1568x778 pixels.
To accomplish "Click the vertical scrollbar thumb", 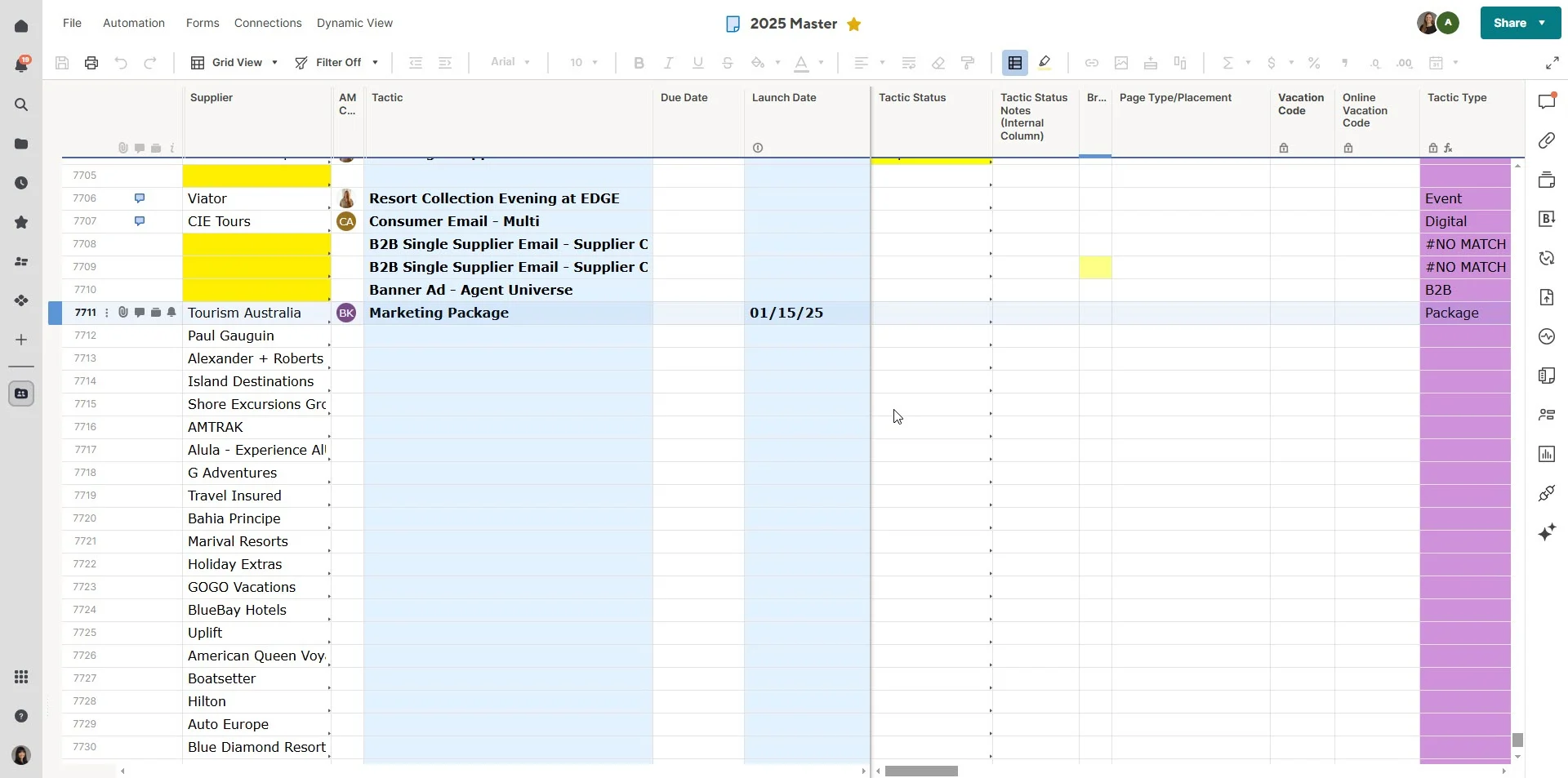I will tap(1517, 740).
